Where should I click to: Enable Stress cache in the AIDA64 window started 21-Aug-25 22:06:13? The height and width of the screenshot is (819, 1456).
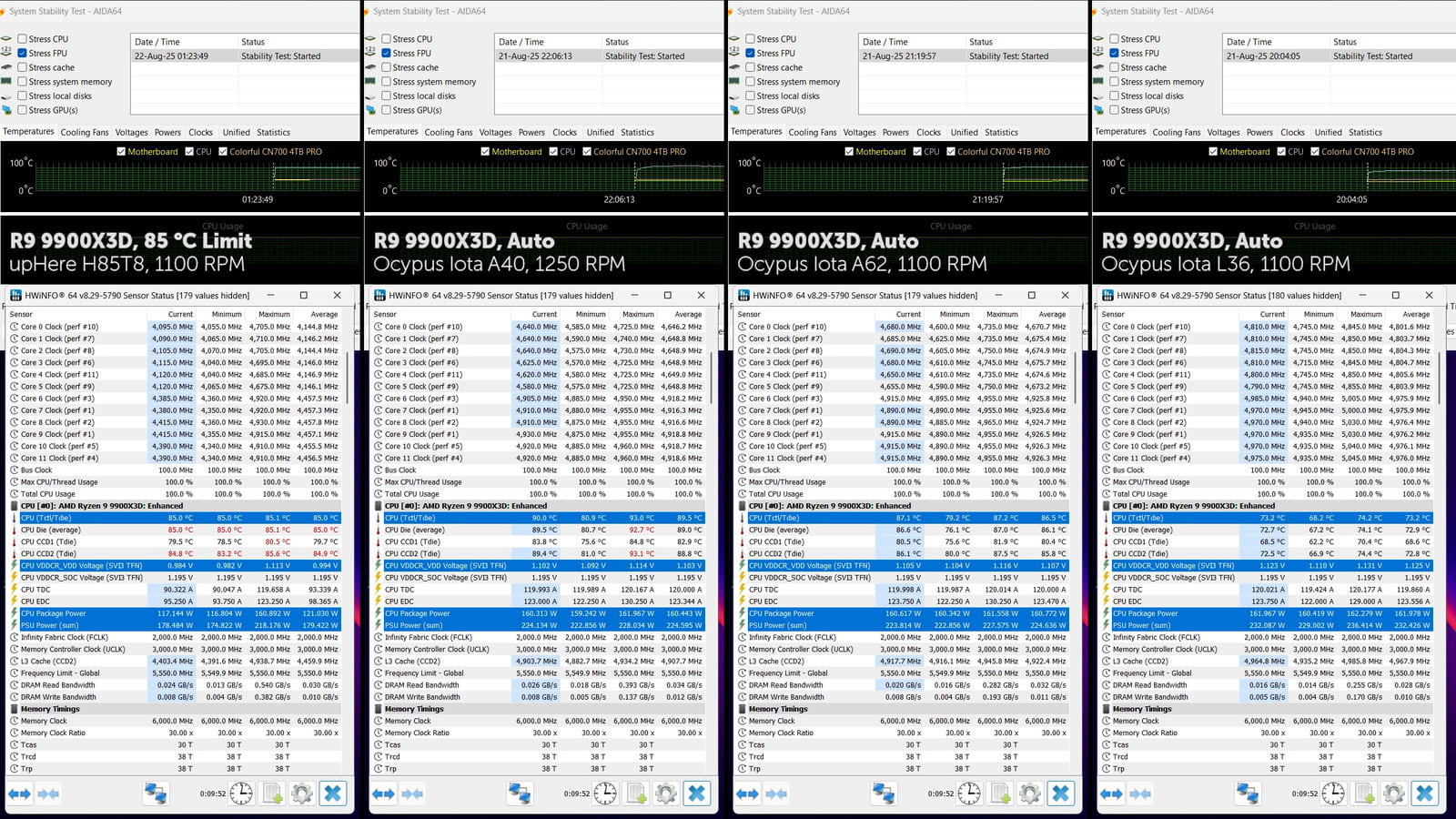[x=386, y=67]
